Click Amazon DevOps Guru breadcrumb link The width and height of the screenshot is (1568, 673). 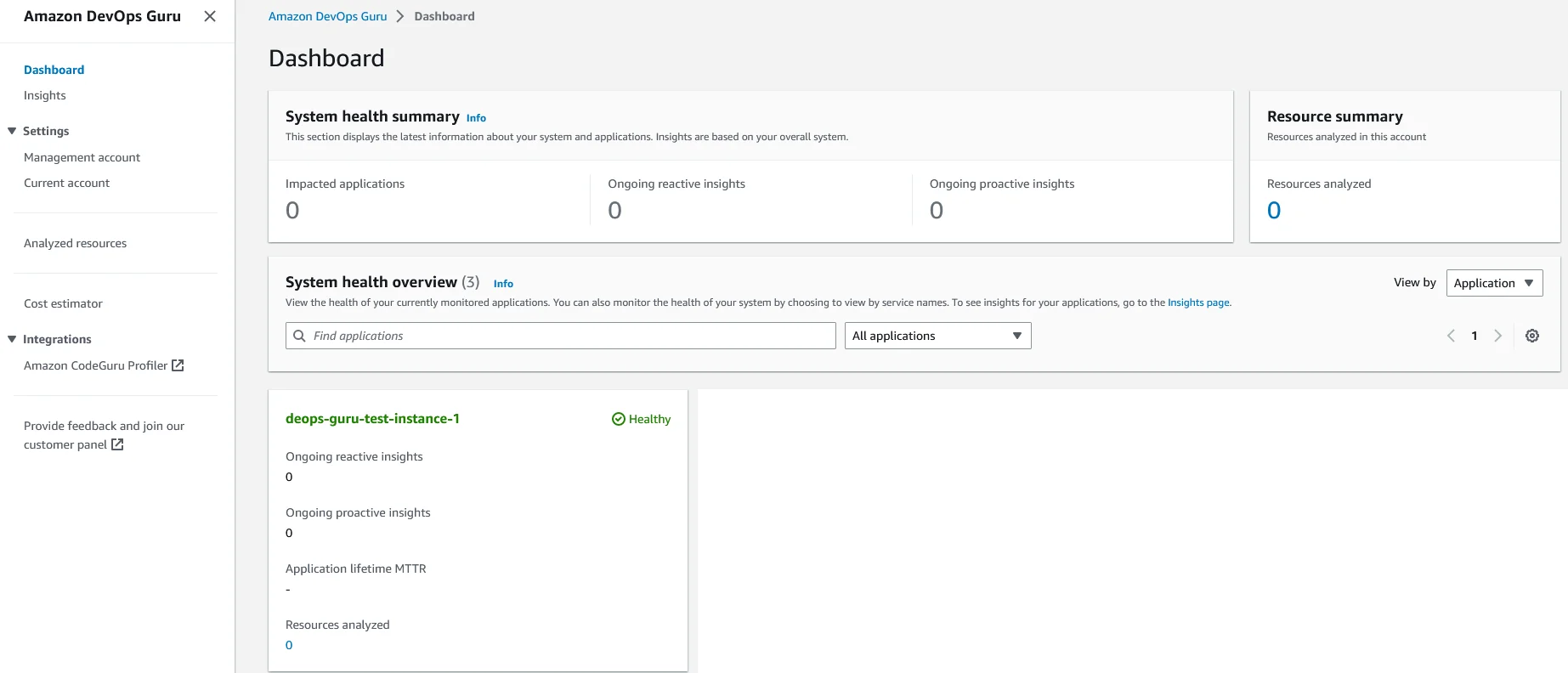click(x=327, y=16)
